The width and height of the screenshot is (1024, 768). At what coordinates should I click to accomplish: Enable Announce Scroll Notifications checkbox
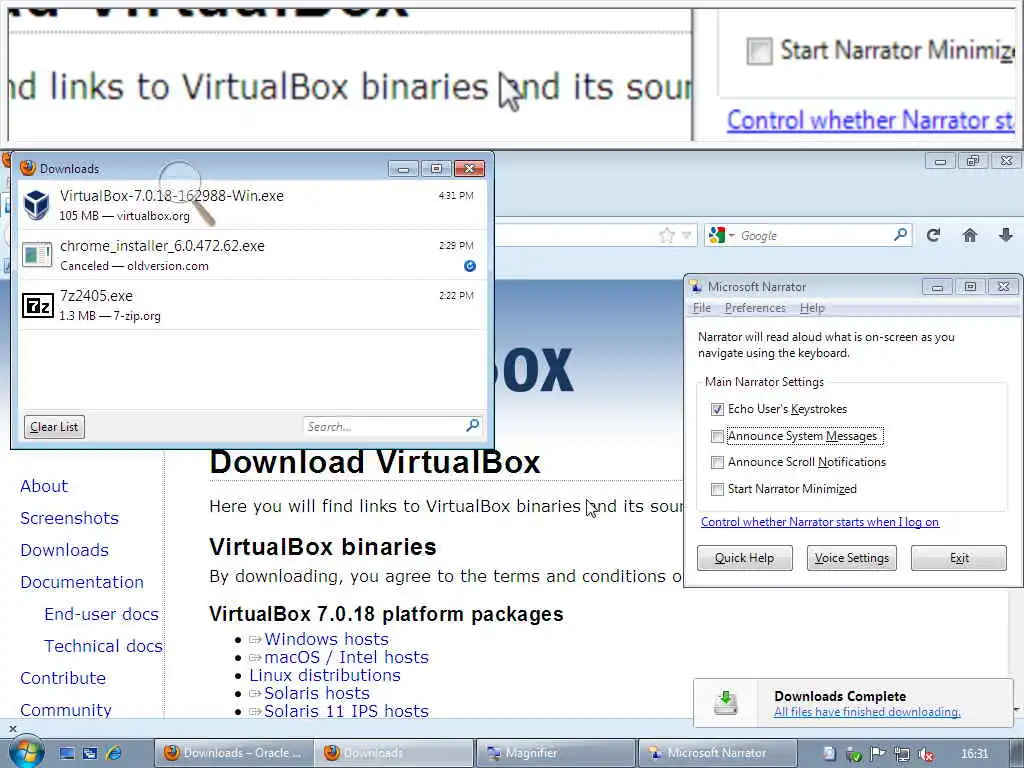pyautogui.click(x=717, y=462)
